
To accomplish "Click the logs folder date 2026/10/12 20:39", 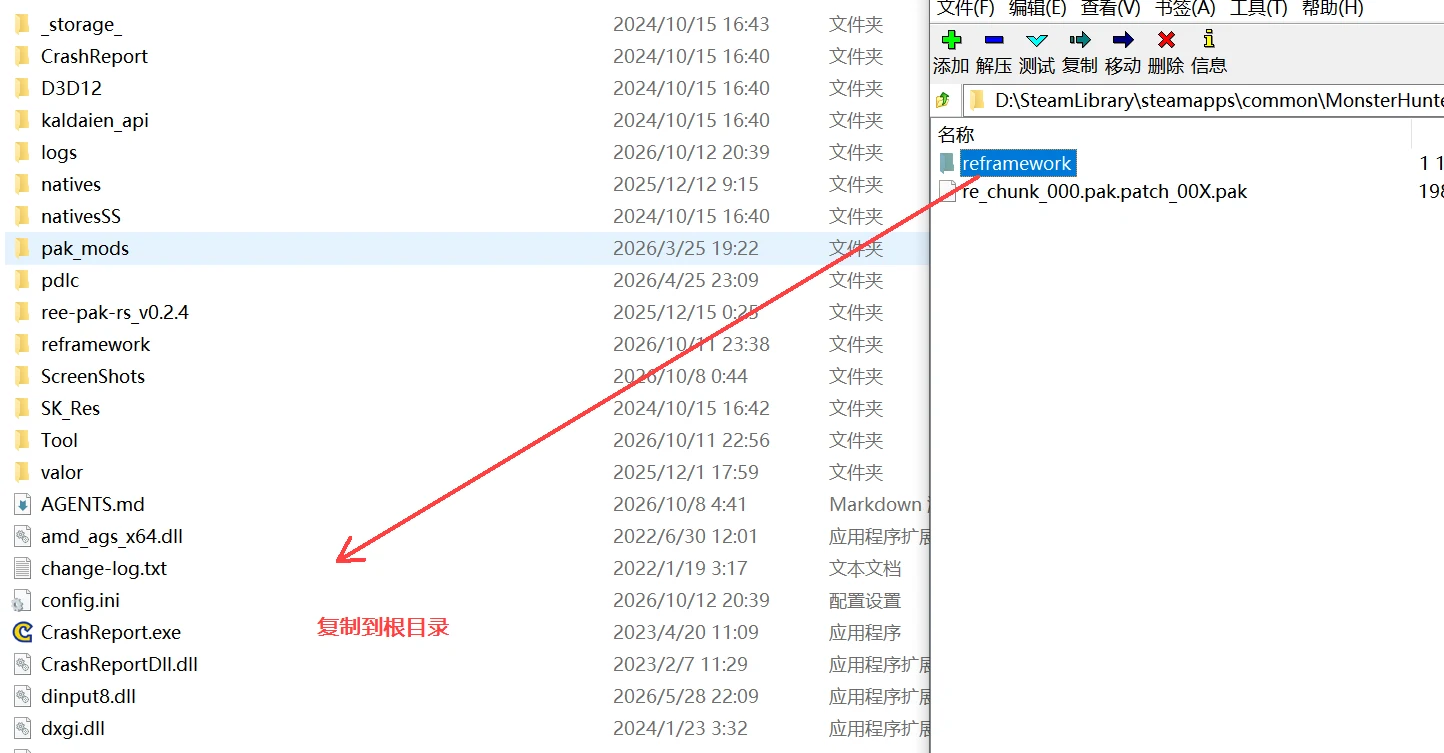I will 692,152.
